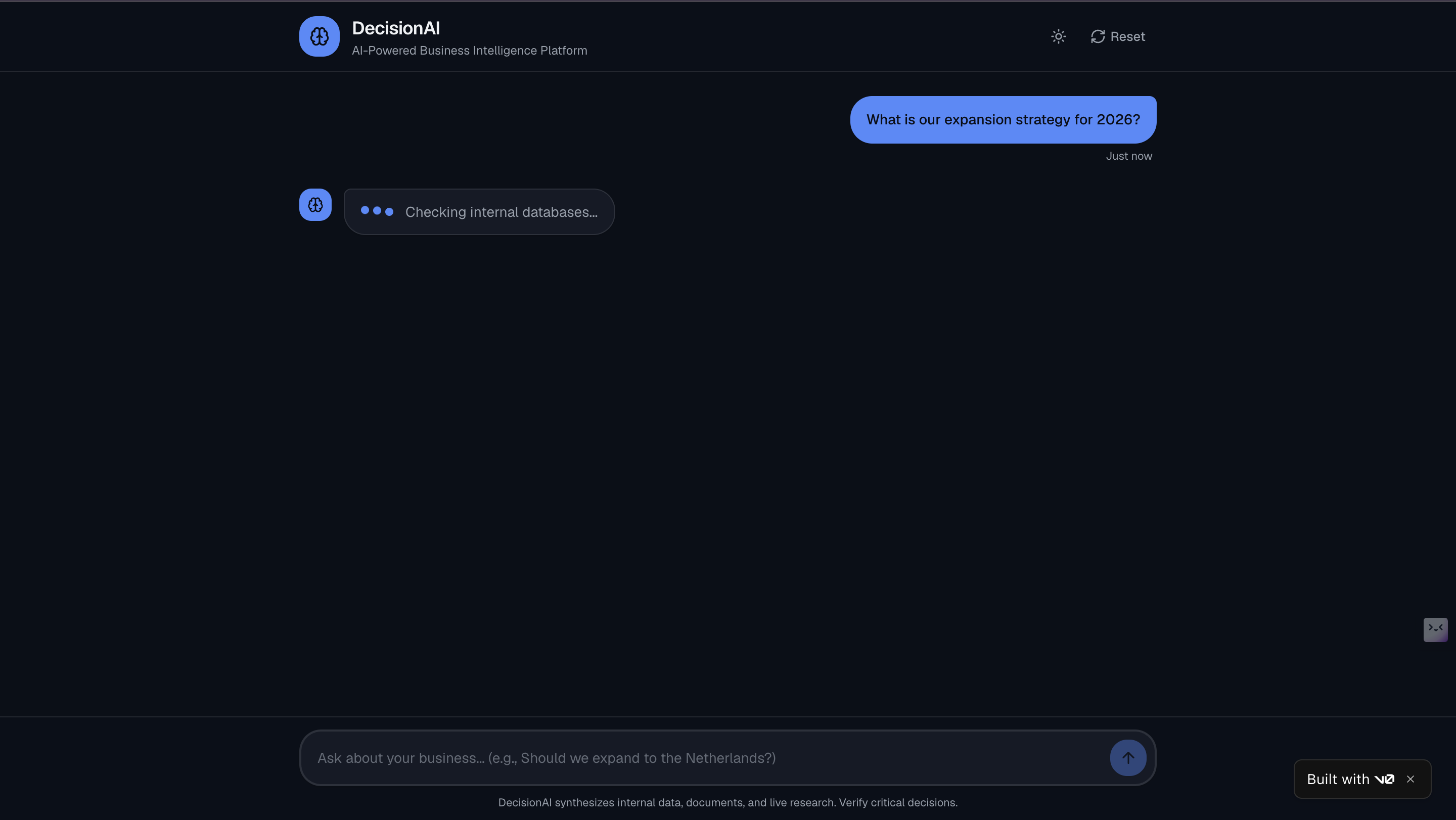Screen dimensions: 1456x820
Task: Open the floating widget icon on right edge
Action: pos(1435,629)
